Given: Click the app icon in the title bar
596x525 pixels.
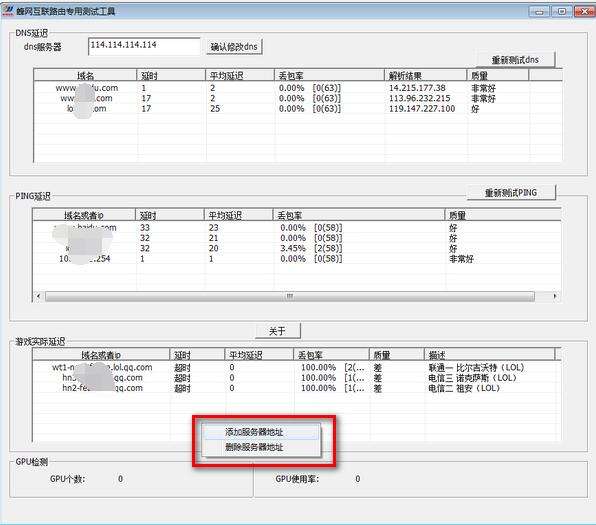Looking at the screenshot, I should click(8, 11).
